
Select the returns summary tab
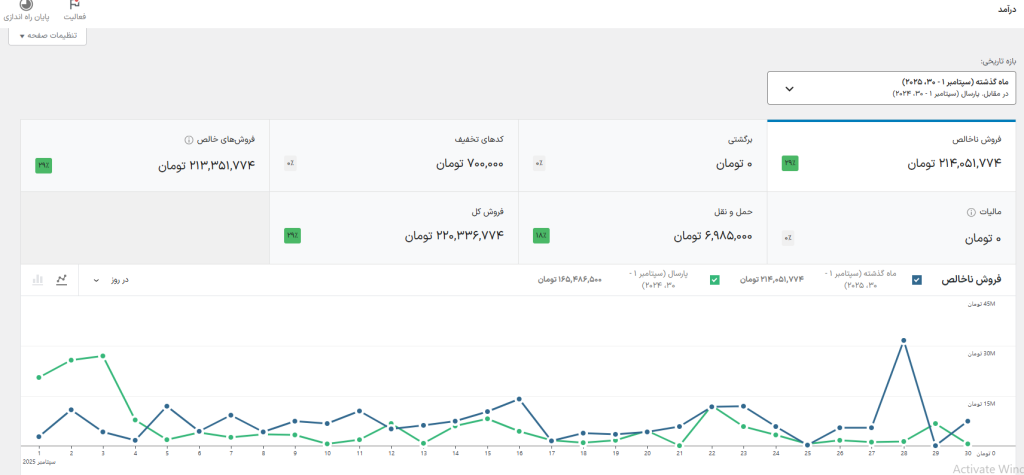642,155
